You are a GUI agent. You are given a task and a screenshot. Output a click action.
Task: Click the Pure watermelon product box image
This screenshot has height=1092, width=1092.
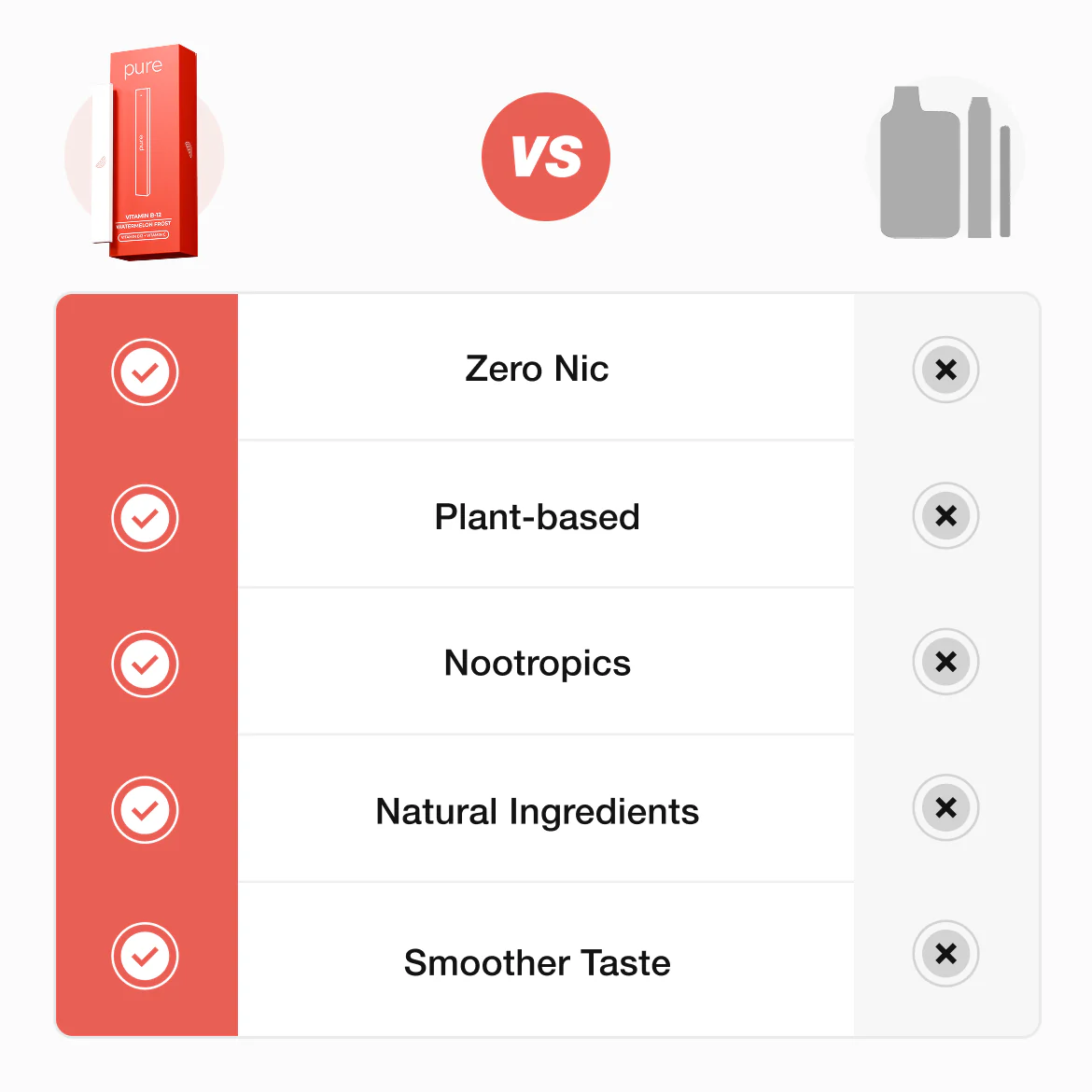pyautogui.click(x=154, y=154)
